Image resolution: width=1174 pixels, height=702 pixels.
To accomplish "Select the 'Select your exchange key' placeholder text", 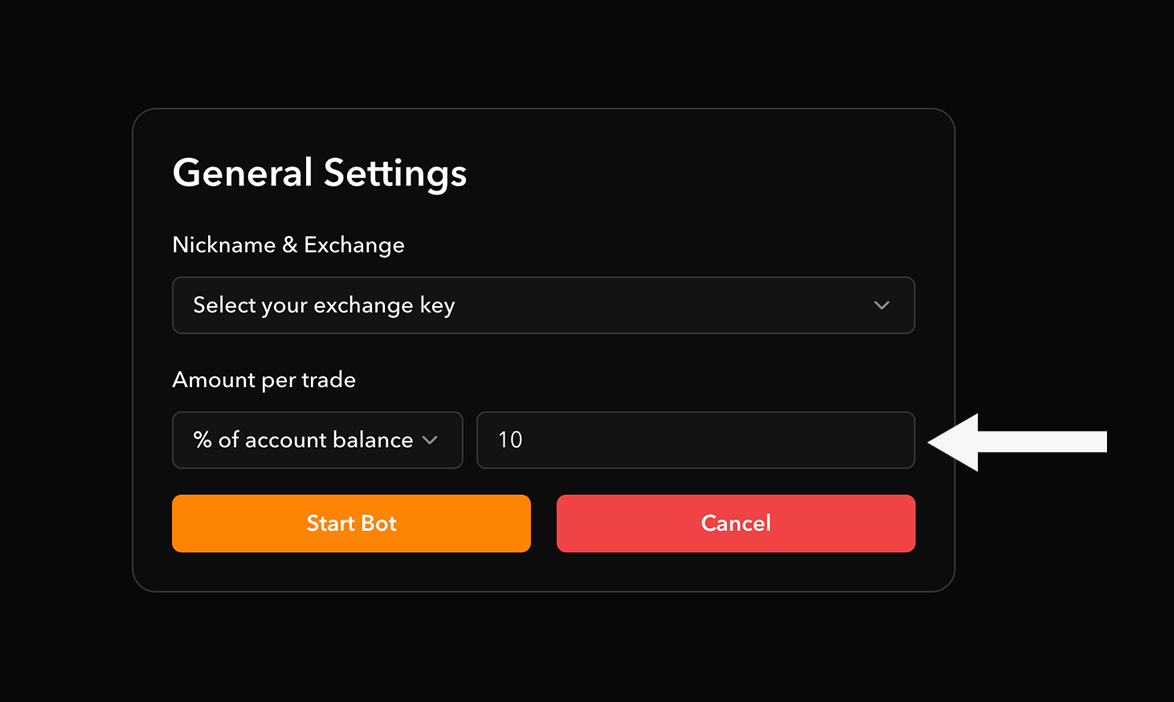I will (x=324, y=305).
